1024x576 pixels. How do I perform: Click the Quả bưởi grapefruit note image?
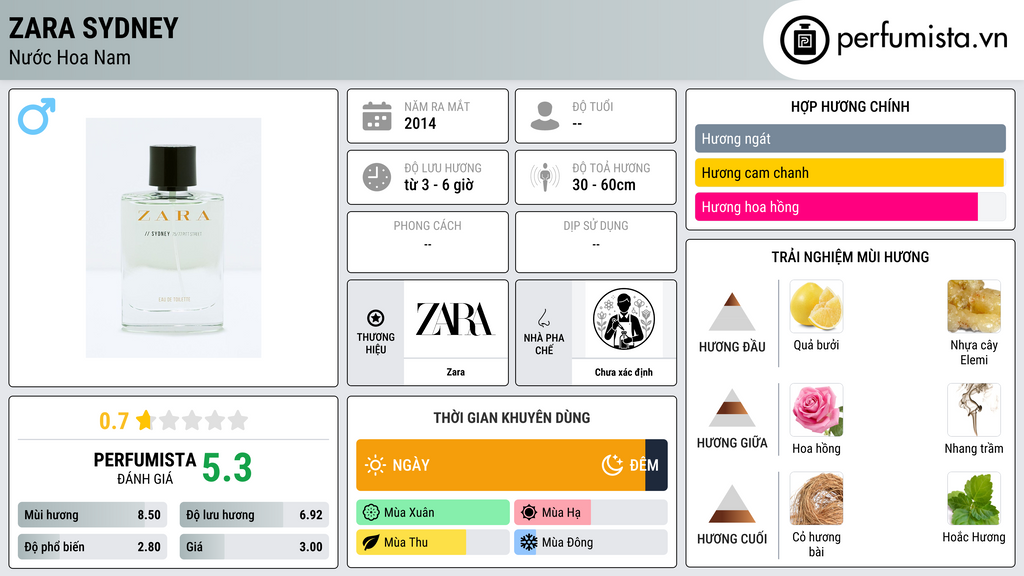pyautogui.click(x=816, y=306)
